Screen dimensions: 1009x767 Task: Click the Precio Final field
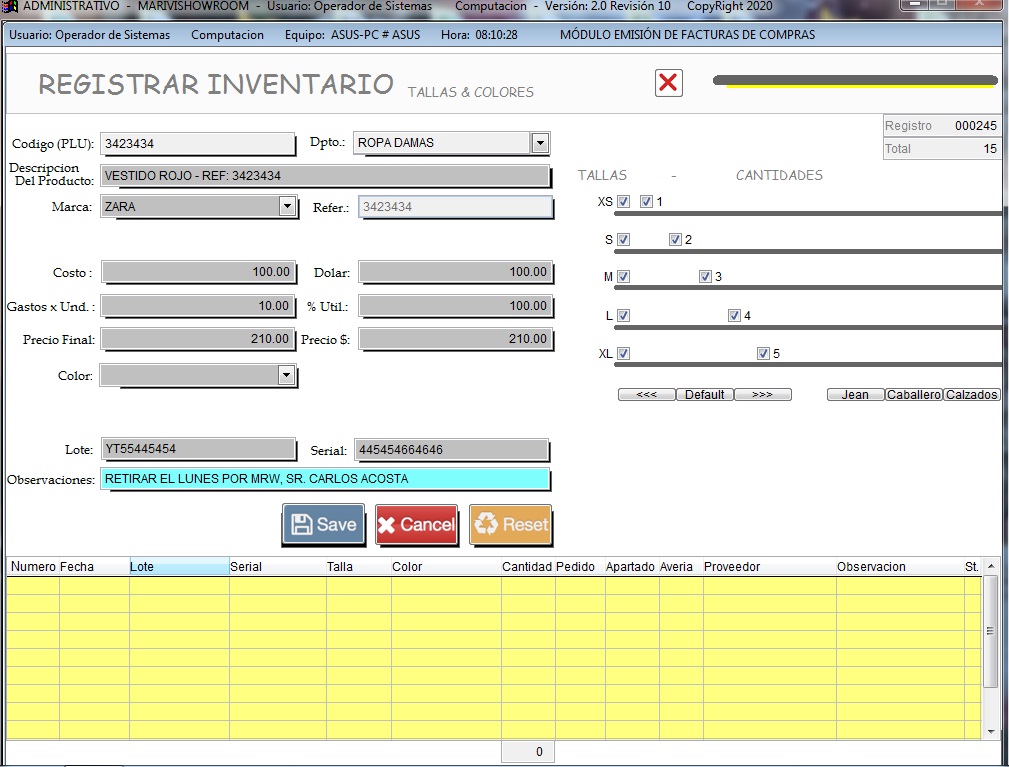point(198,339)
